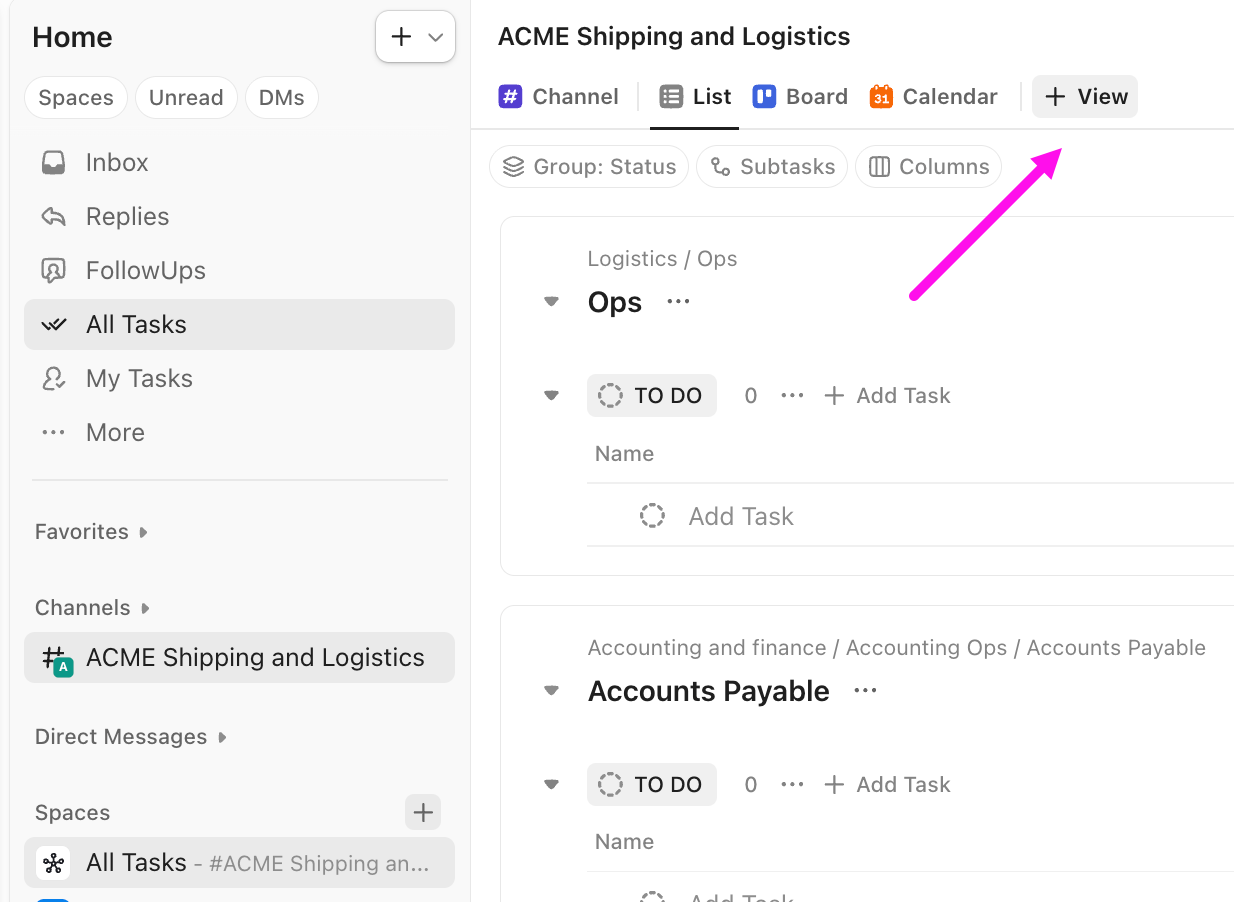This screenshot has height=902, width=1234.
Task: Open the ellipsis menu next to Ops
Action: pos(677,301)
